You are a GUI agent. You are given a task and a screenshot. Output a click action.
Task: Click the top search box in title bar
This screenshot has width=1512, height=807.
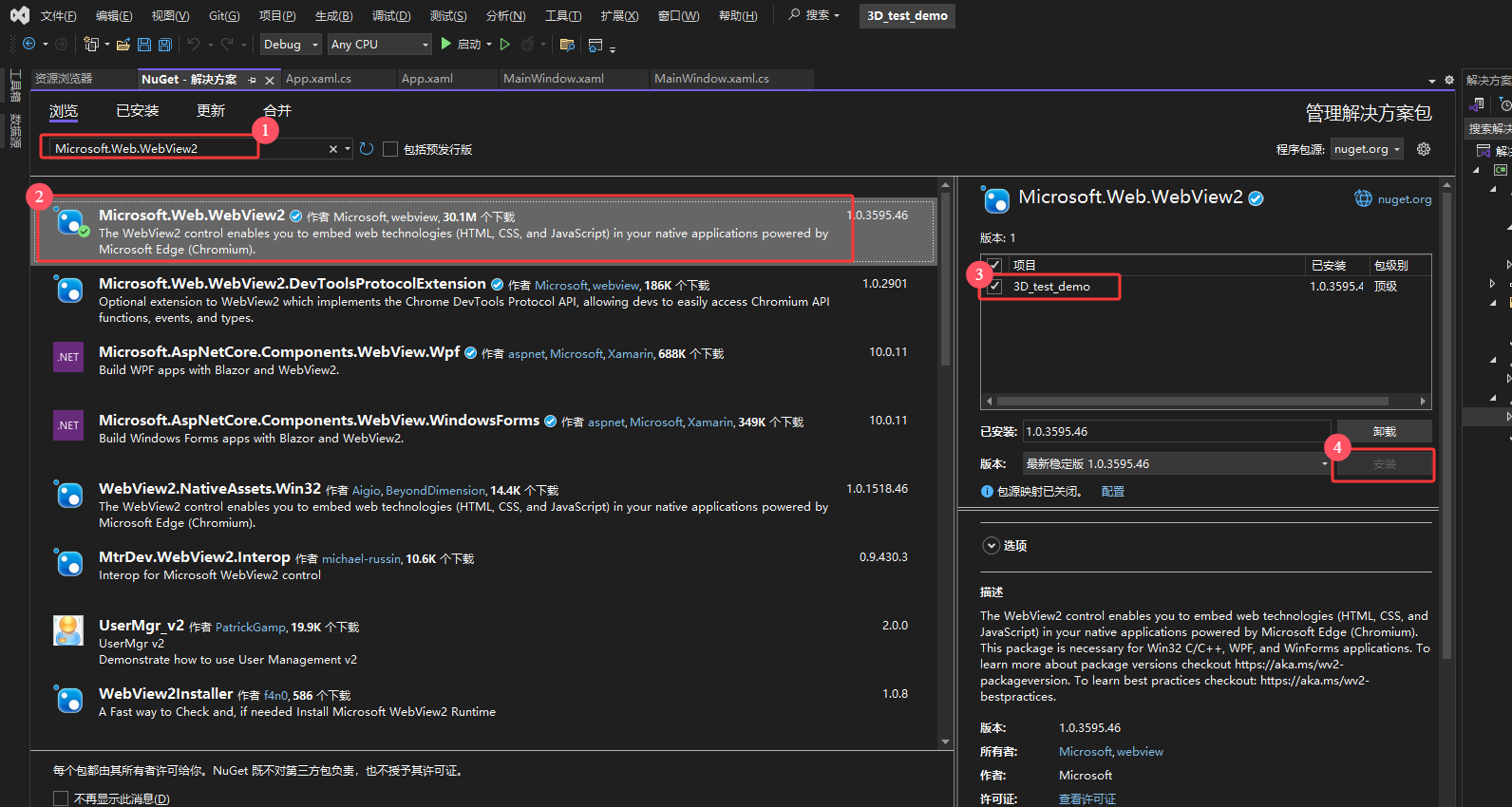tap(814, 15)
